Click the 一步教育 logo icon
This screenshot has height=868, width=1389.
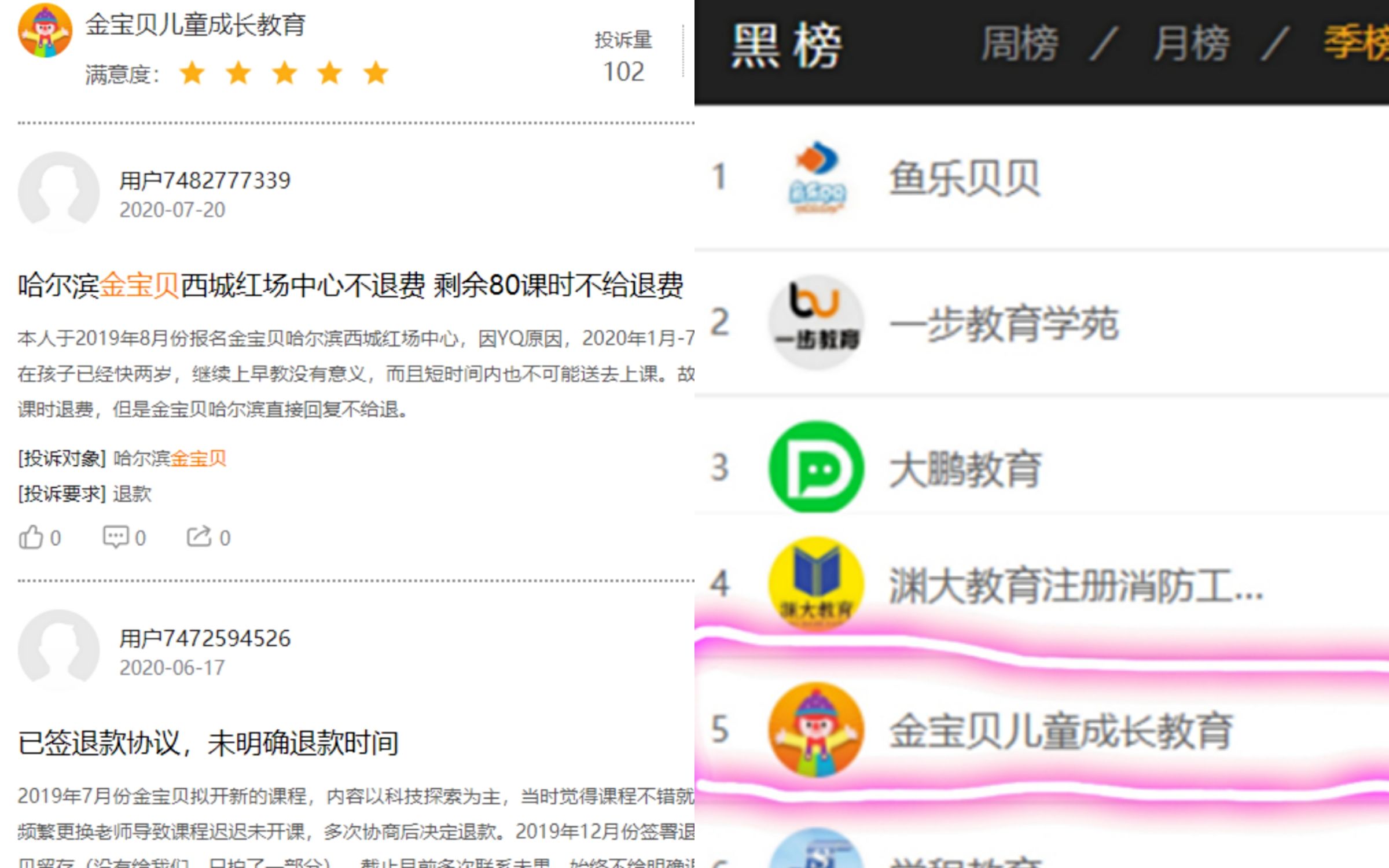pos(817,322)
